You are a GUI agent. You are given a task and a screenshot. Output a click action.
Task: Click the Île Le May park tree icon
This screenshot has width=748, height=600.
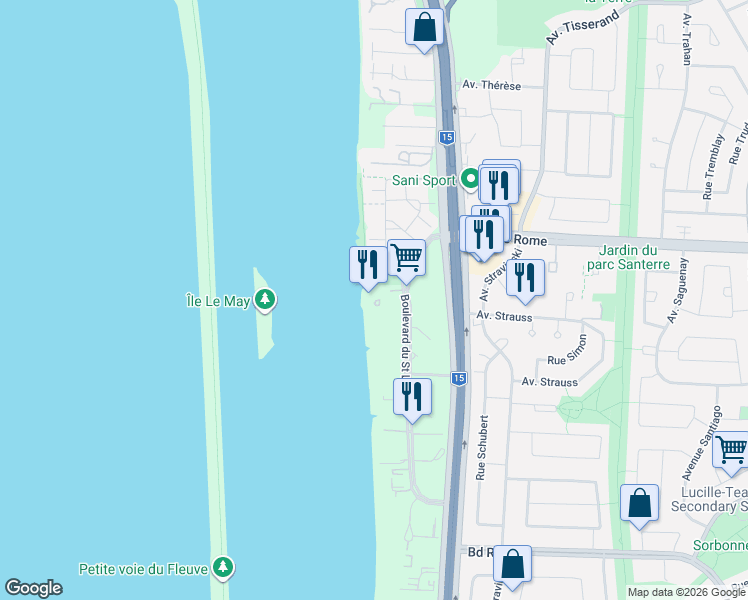(x=265, y=300)
